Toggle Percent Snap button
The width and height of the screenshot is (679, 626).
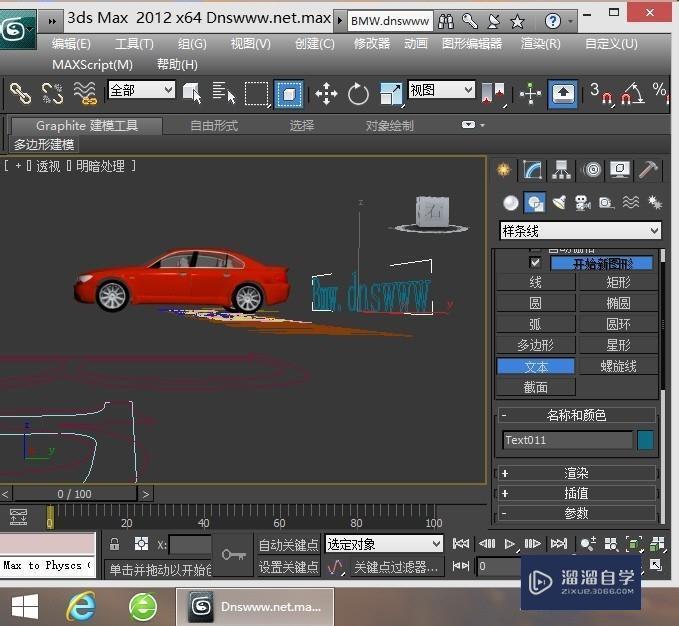[661, 93]
